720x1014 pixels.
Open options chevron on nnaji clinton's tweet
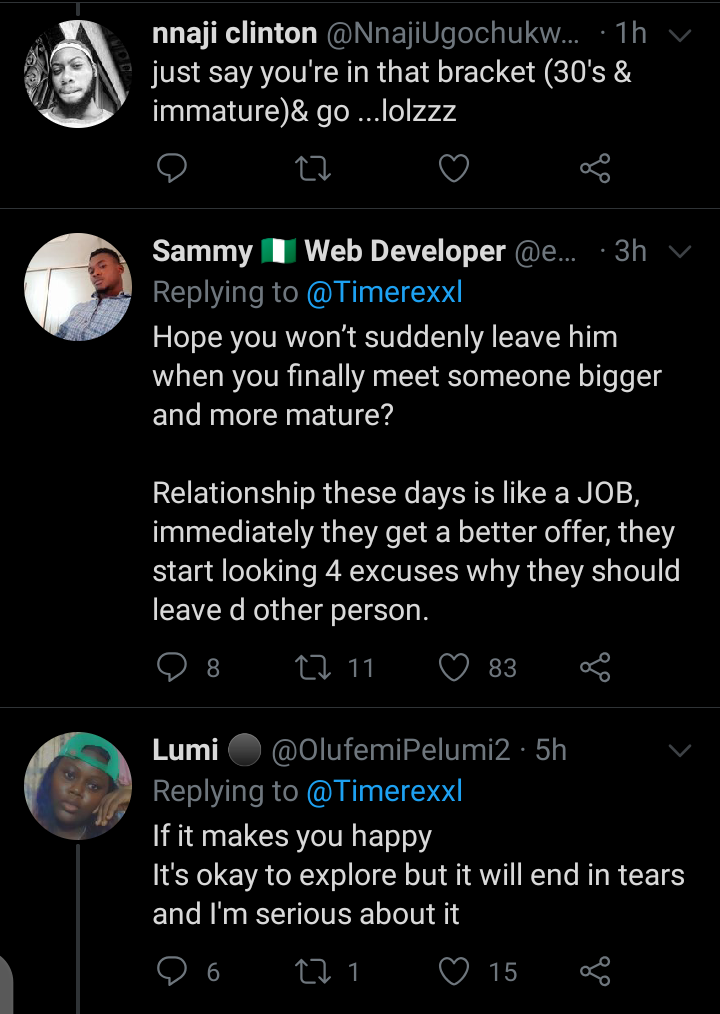tap(680, 35)
